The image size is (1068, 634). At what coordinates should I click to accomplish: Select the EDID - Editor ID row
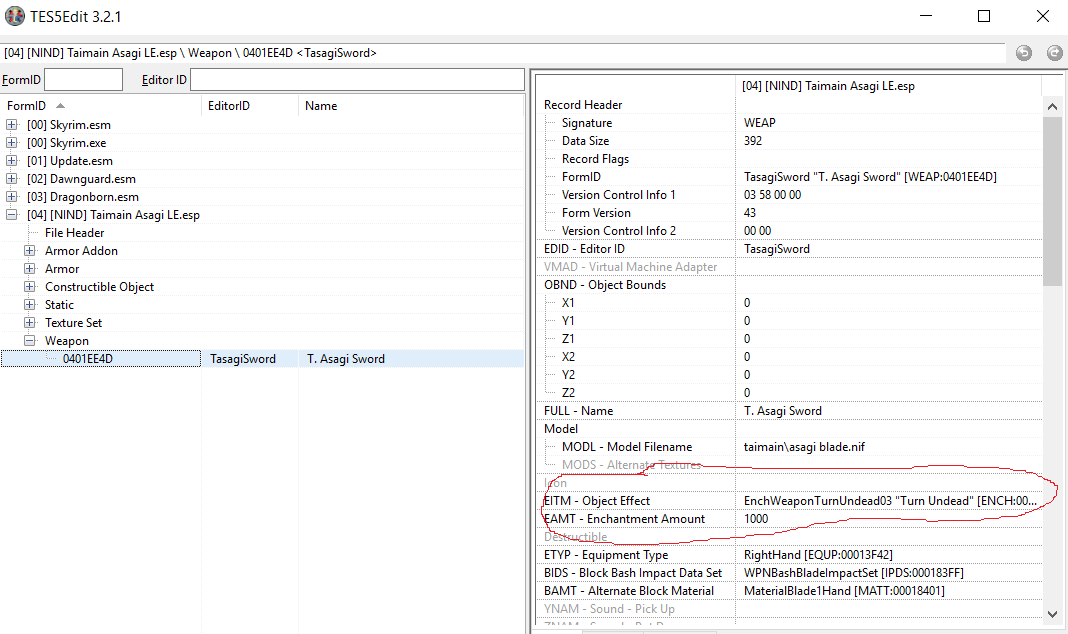tap(788, 249)
